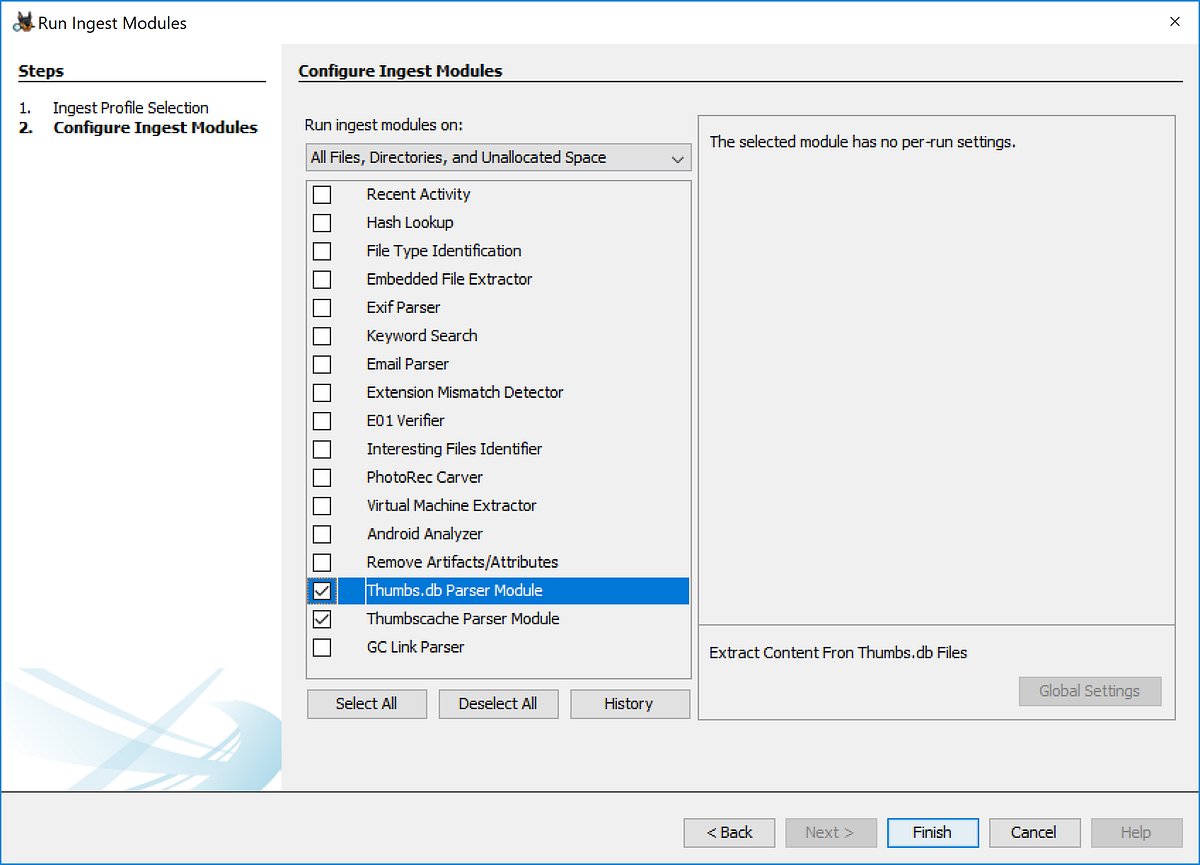Select the 'Android Analyzer' module label
1200x865 pixels.
tap(424, 534)
